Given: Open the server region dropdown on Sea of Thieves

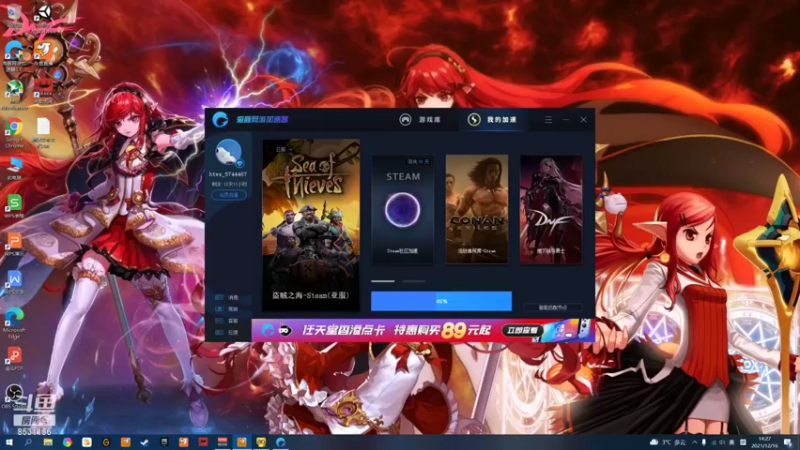Looking at the screenshot, I should tap(283, 149).
